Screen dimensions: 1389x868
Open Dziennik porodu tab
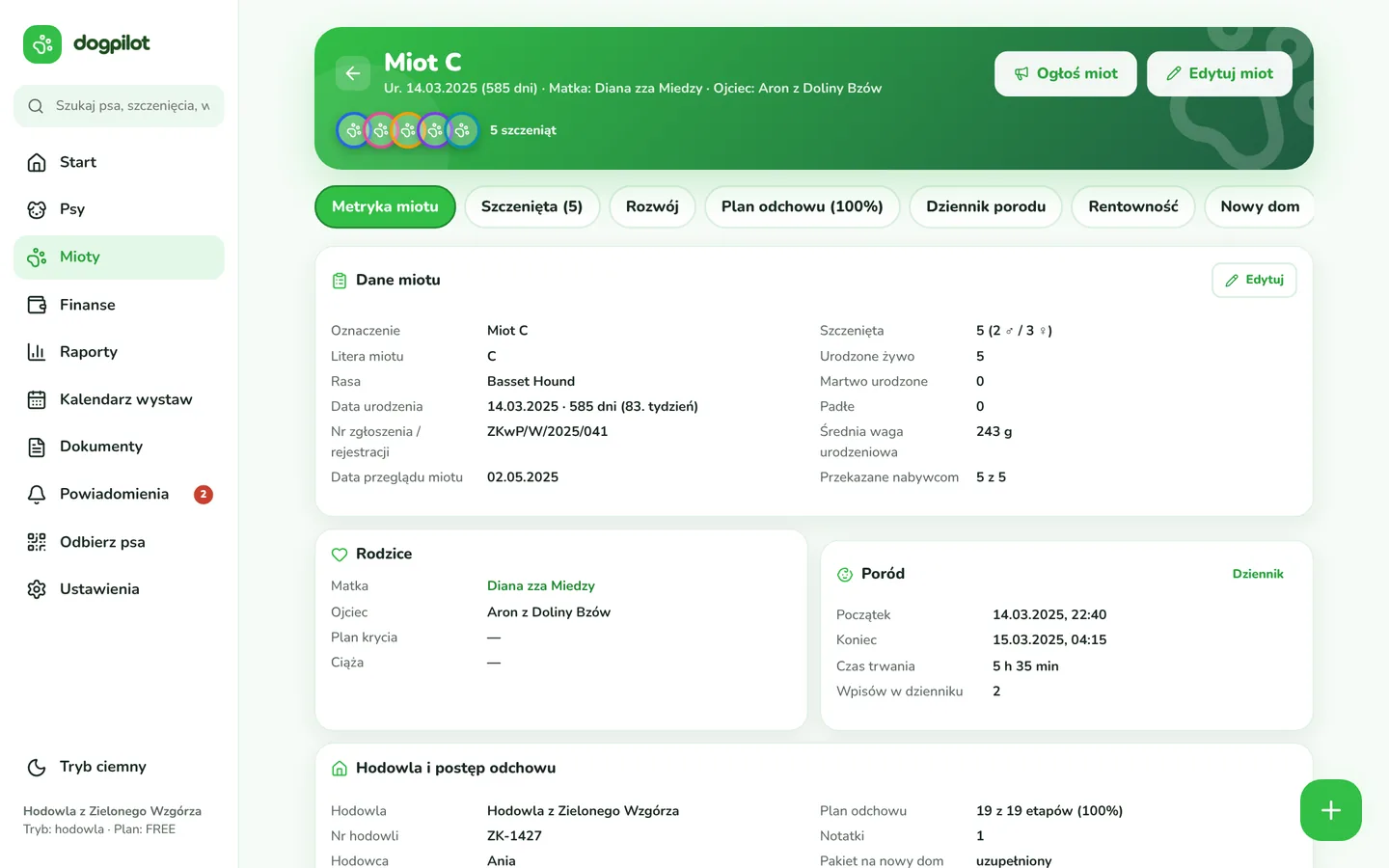pos(986,206)
